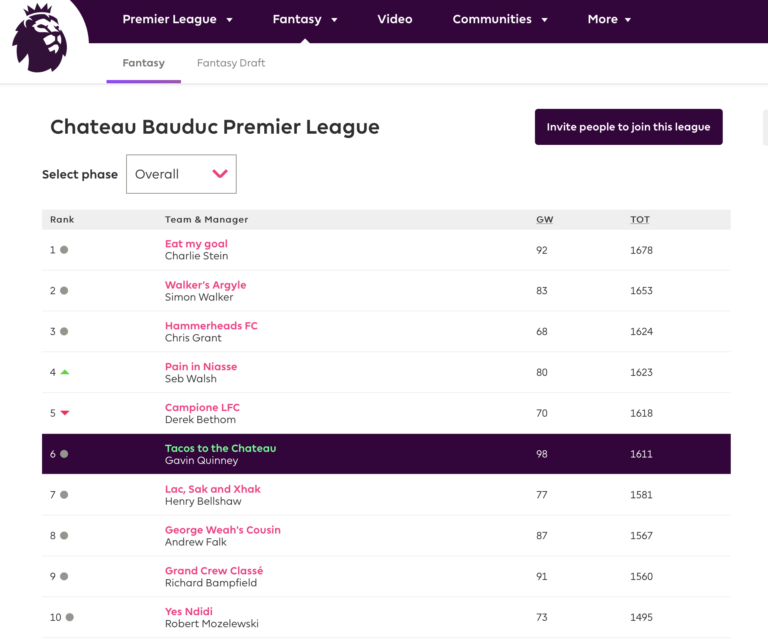Open the Walker's Argyle team link

[x=205, y=285]
